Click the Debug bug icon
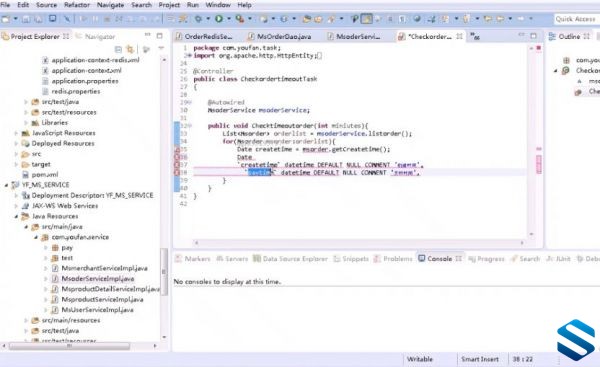 point(198,19)
